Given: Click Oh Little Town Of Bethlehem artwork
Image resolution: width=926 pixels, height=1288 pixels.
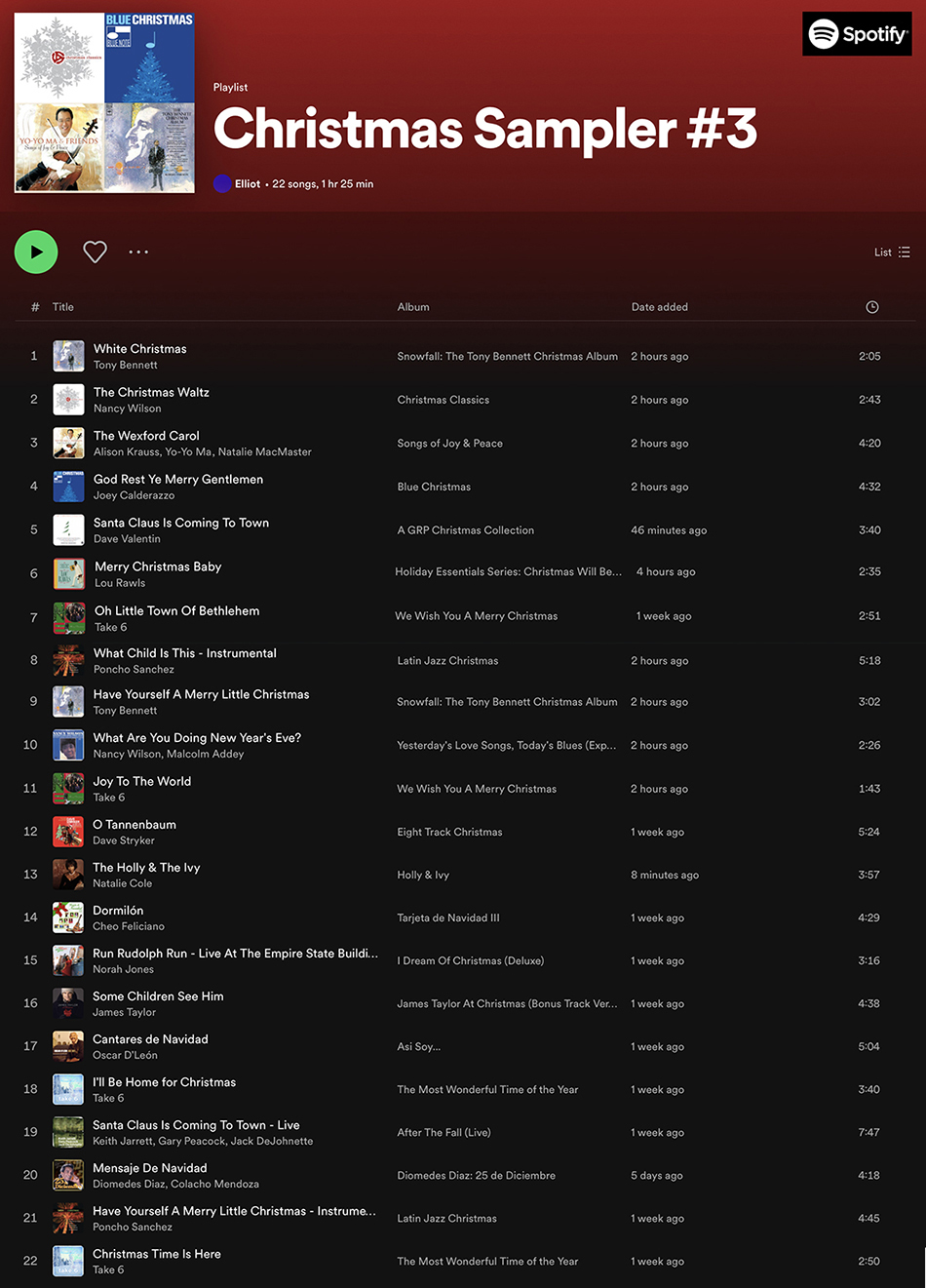Looking at the screenshot, I should coord(69,618).
